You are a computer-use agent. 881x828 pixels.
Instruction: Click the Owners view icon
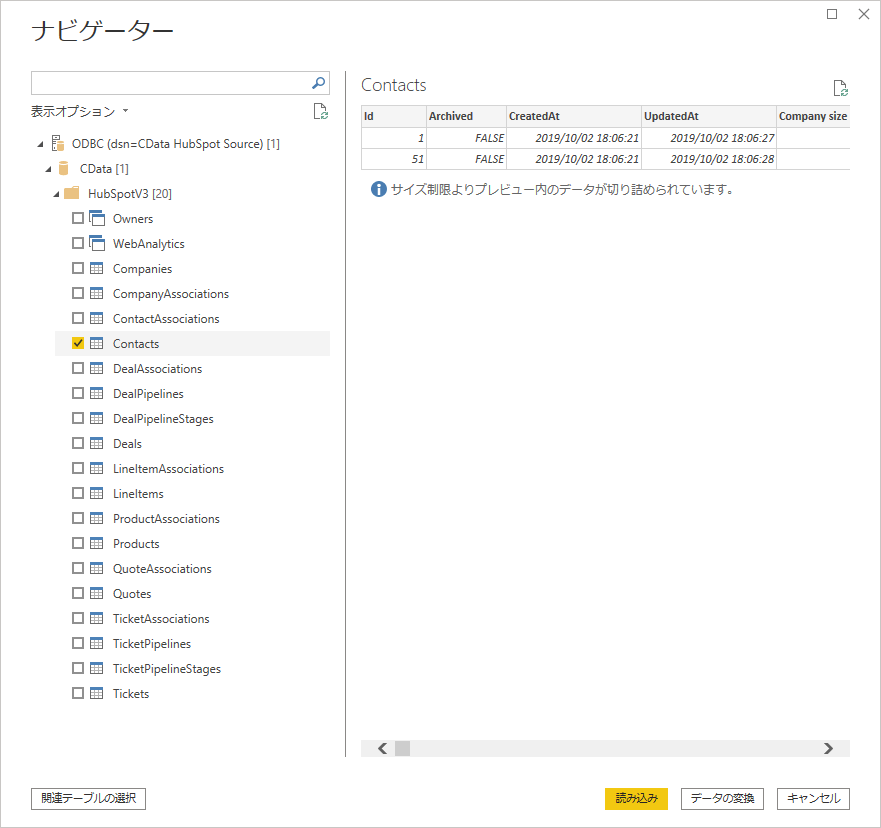point(97,219)
